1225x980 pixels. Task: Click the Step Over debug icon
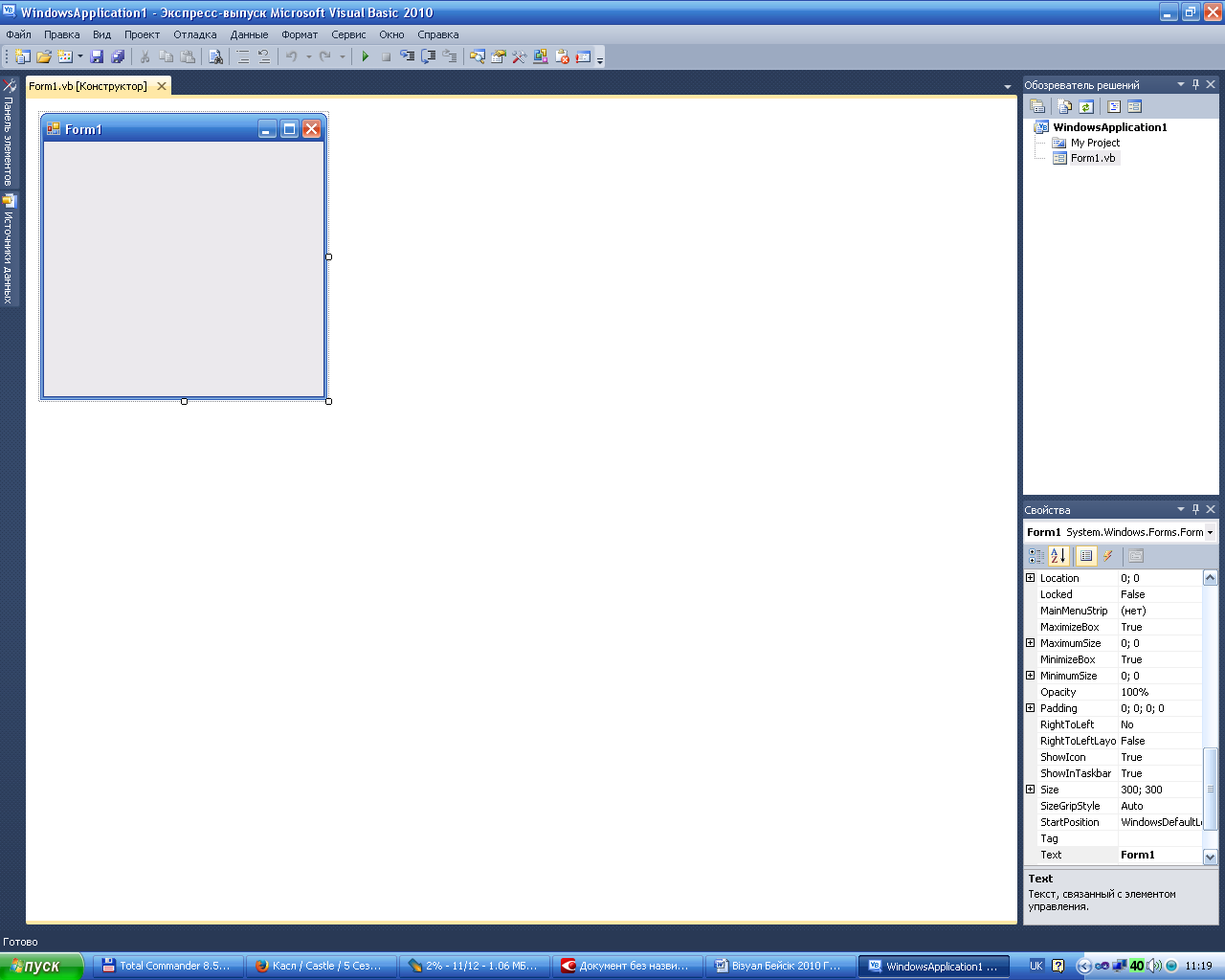[428, 57]
